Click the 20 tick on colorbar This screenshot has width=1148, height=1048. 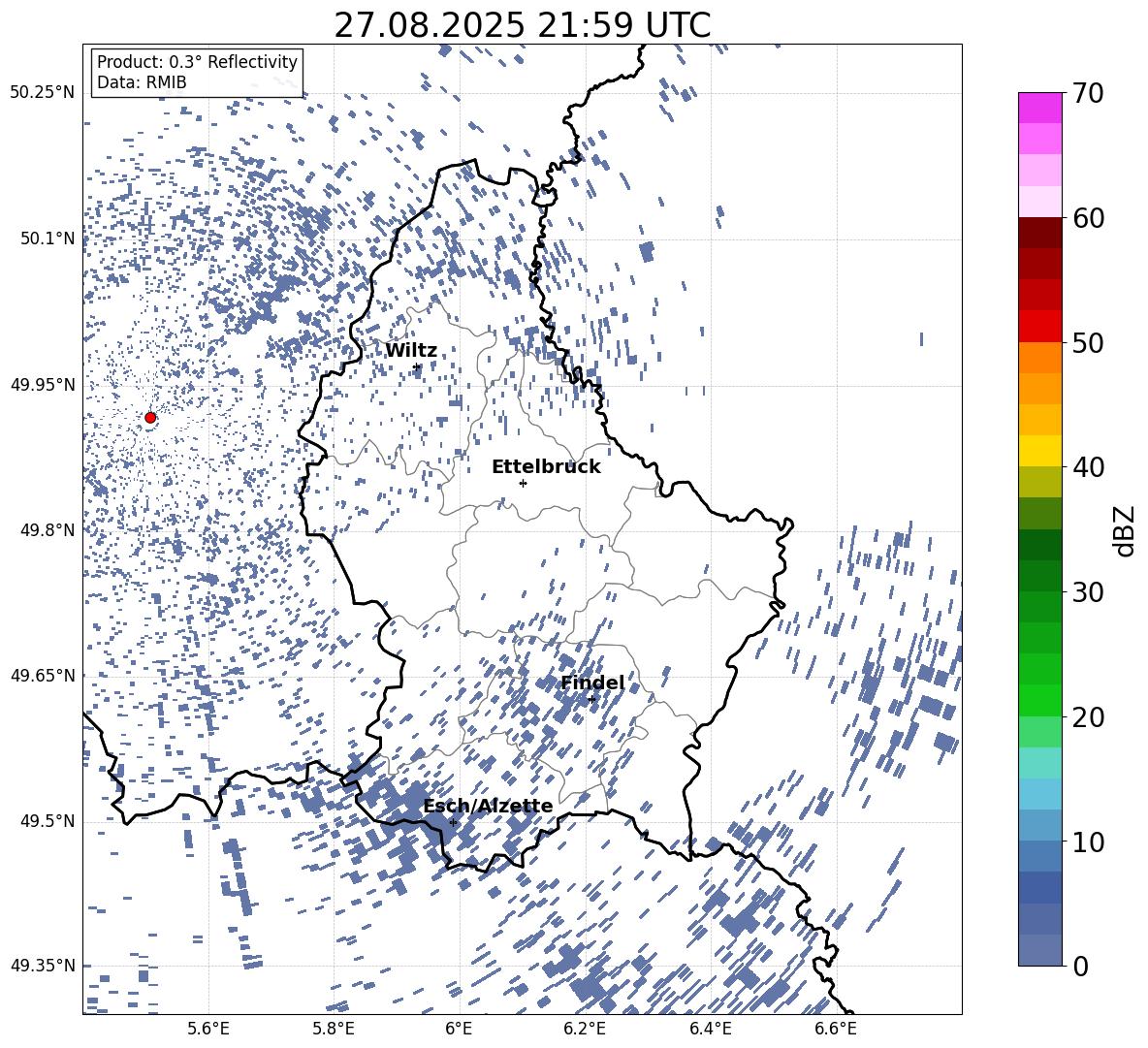pos(1089,717)
